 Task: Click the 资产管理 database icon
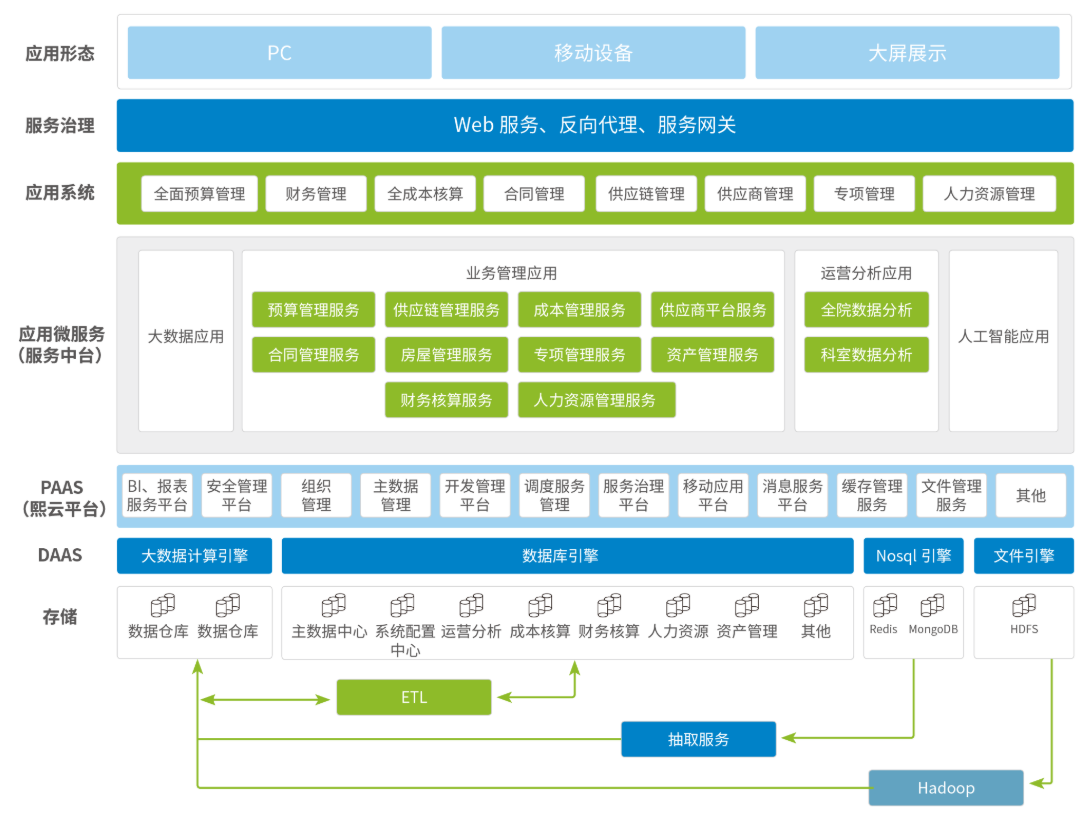747,606
